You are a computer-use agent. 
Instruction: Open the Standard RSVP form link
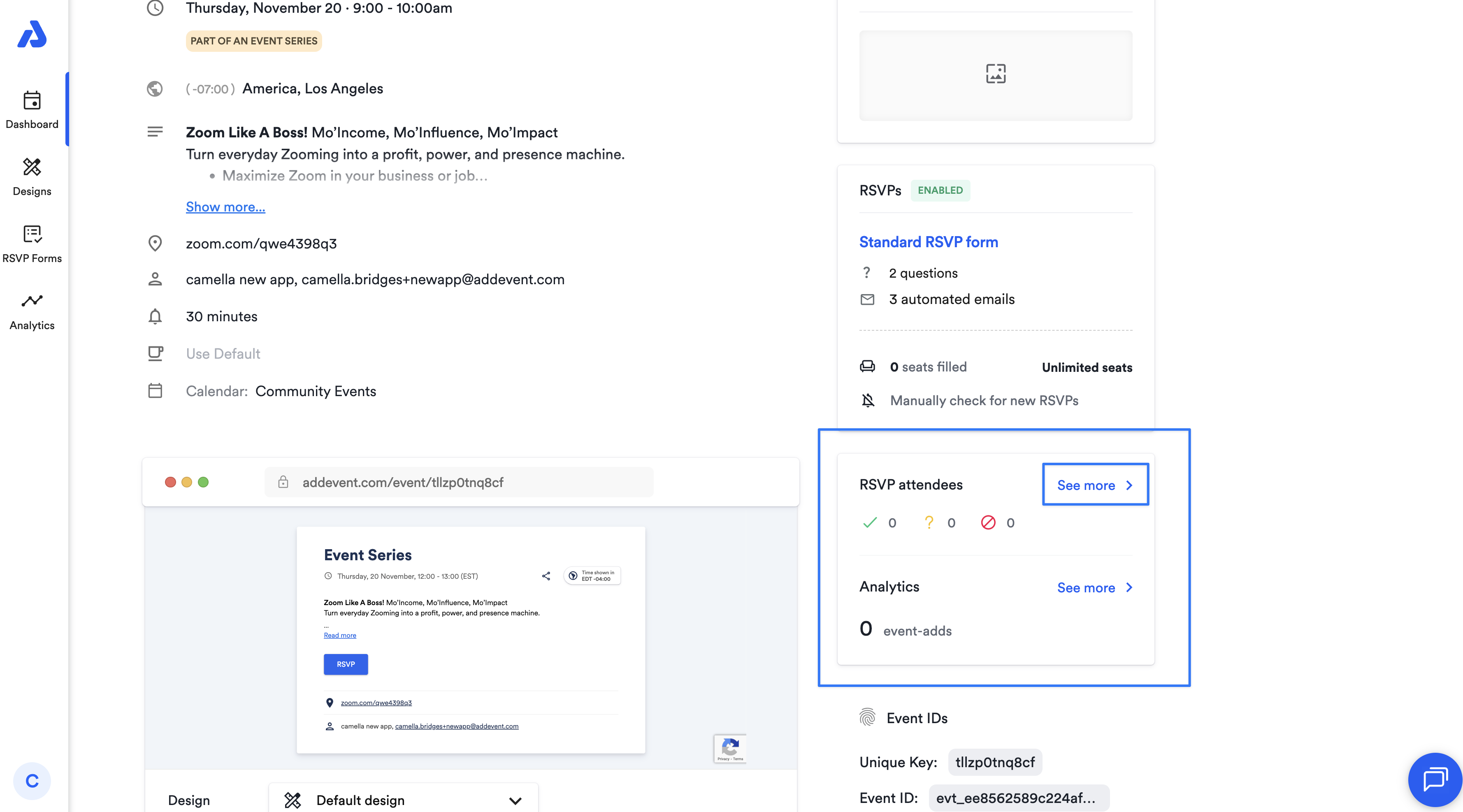928,242
